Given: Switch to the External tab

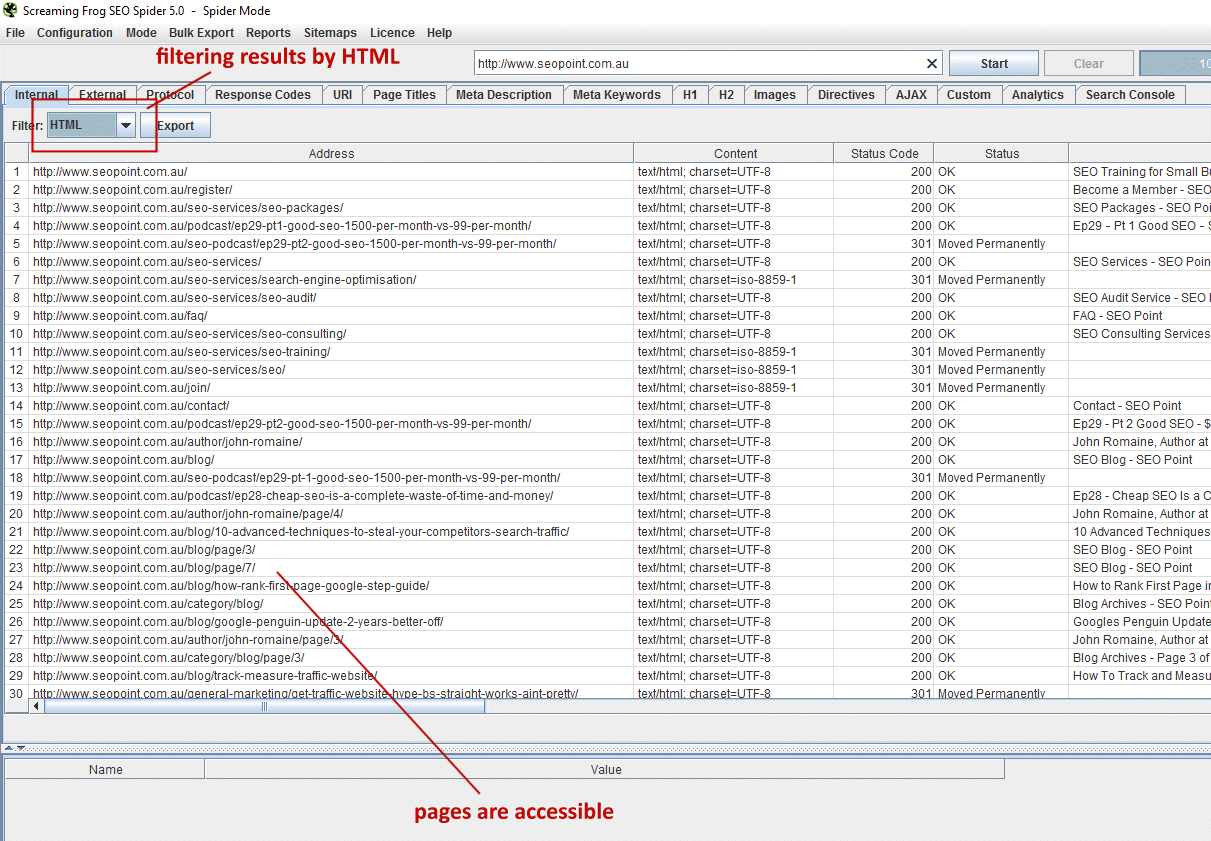Looking at the screenshot, I should point(102,95).
